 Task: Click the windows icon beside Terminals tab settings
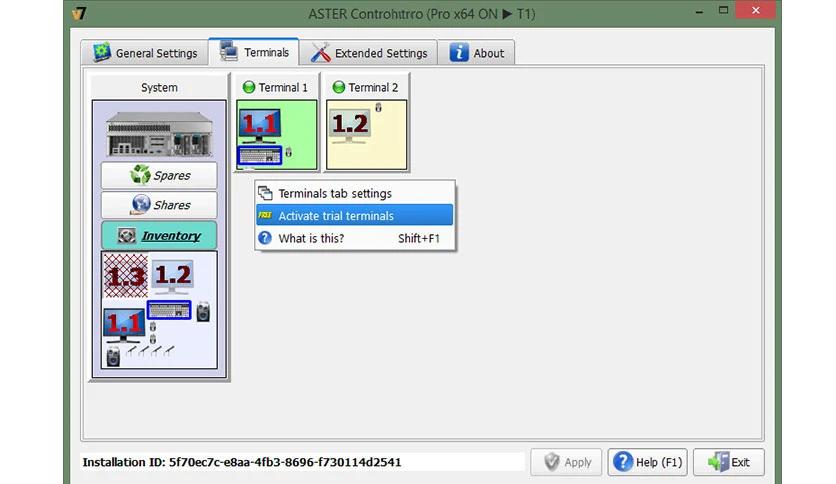coord(265,193)
